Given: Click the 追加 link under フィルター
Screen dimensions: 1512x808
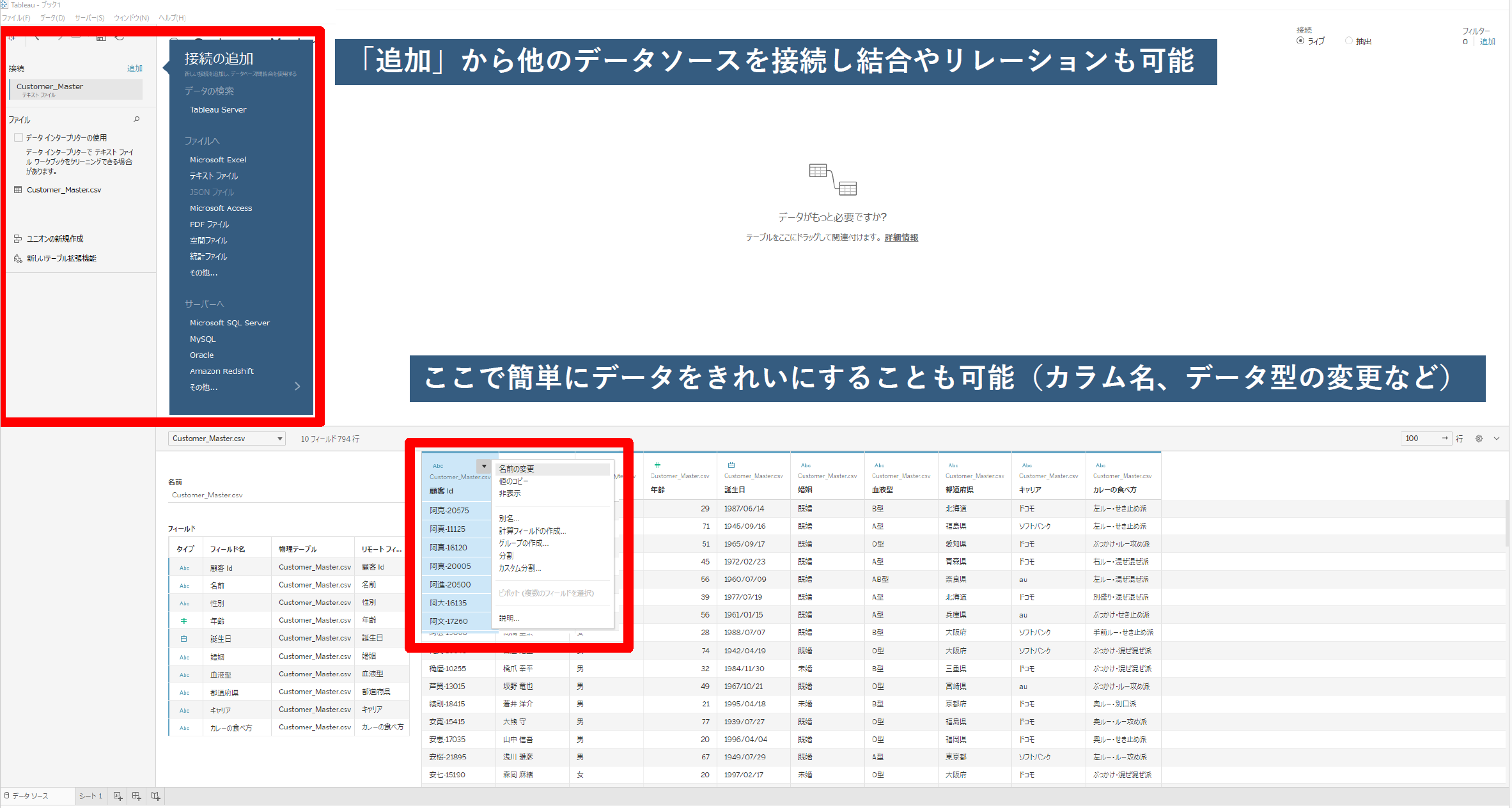Looking at the screenshot, I should (1488, 42).
